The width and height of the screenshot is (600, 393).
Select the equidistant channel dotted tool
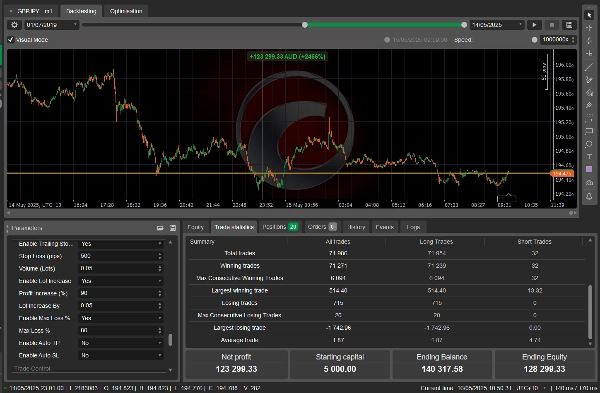(589, 118)
